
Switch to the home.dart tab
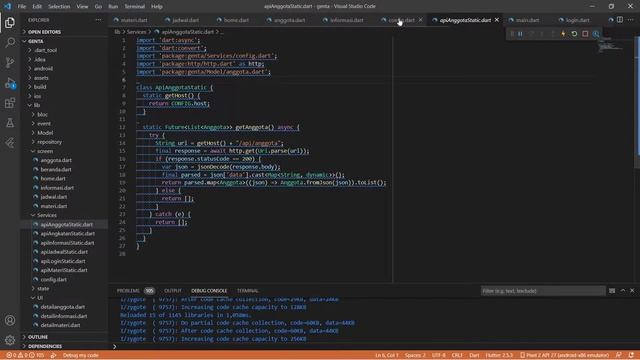[x=236, y=20]
